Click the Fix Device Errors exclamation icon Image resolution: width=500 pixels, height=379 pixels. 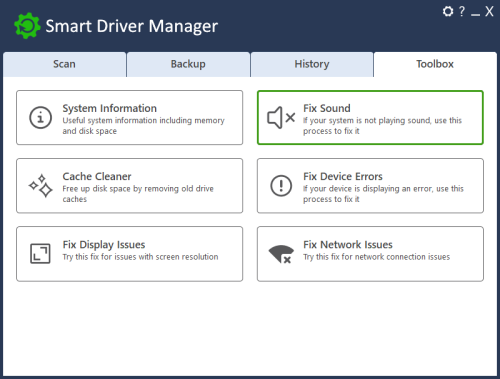point(281,186)
